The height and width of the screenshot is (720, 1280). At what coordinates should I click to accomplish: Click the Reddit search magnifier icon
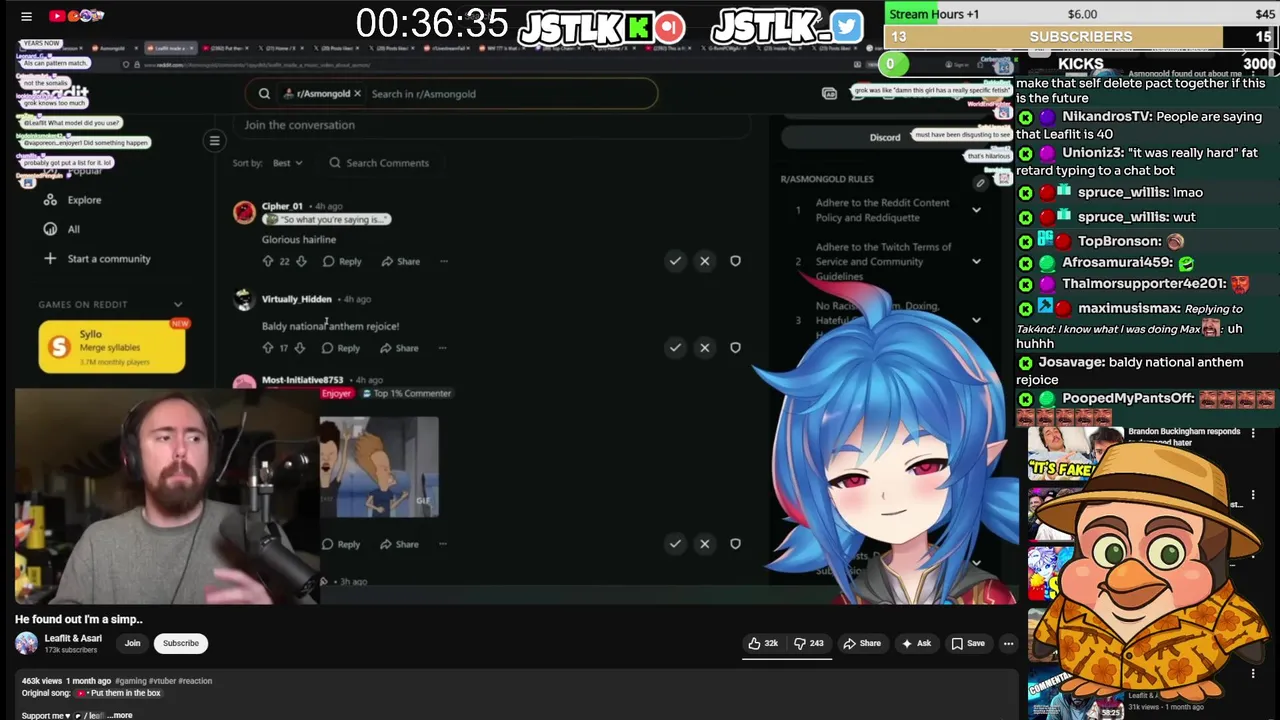coord(264,94)
